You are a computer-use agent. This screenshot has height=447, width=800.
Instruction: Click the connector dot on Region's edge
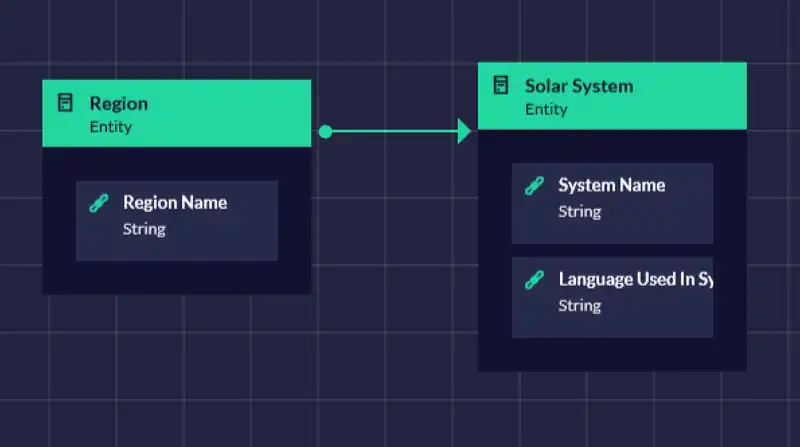325,131
